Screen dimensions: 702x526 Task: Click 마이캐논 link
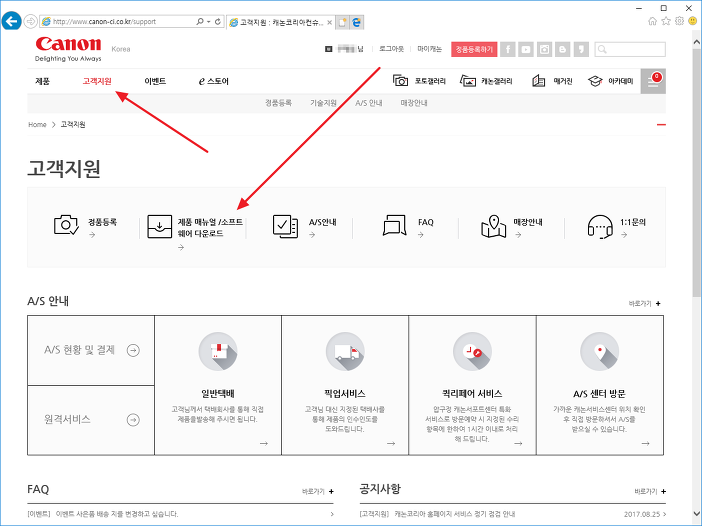click(x=429, y=49)
